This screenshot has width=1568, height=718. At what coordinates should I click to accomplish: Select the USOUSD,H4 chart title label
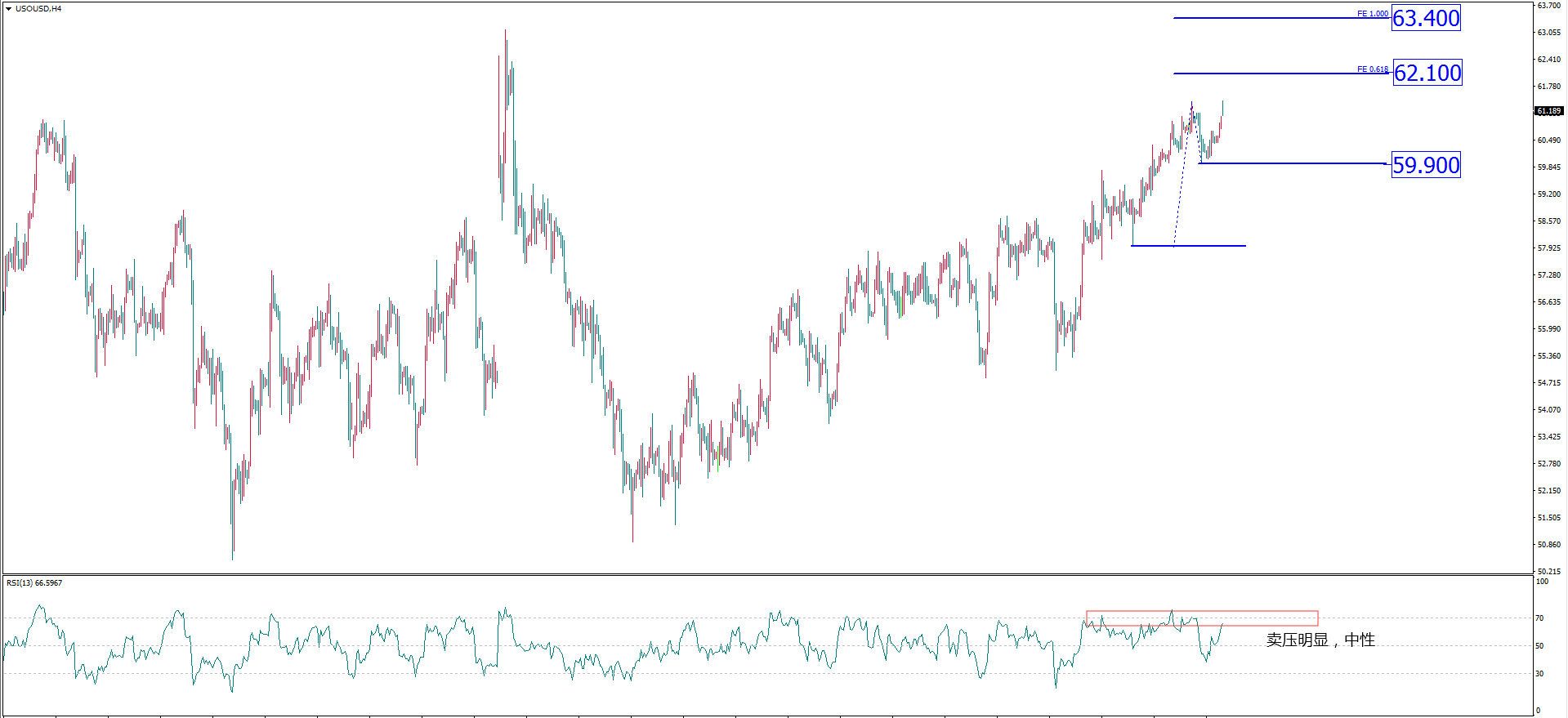[38, 9]
